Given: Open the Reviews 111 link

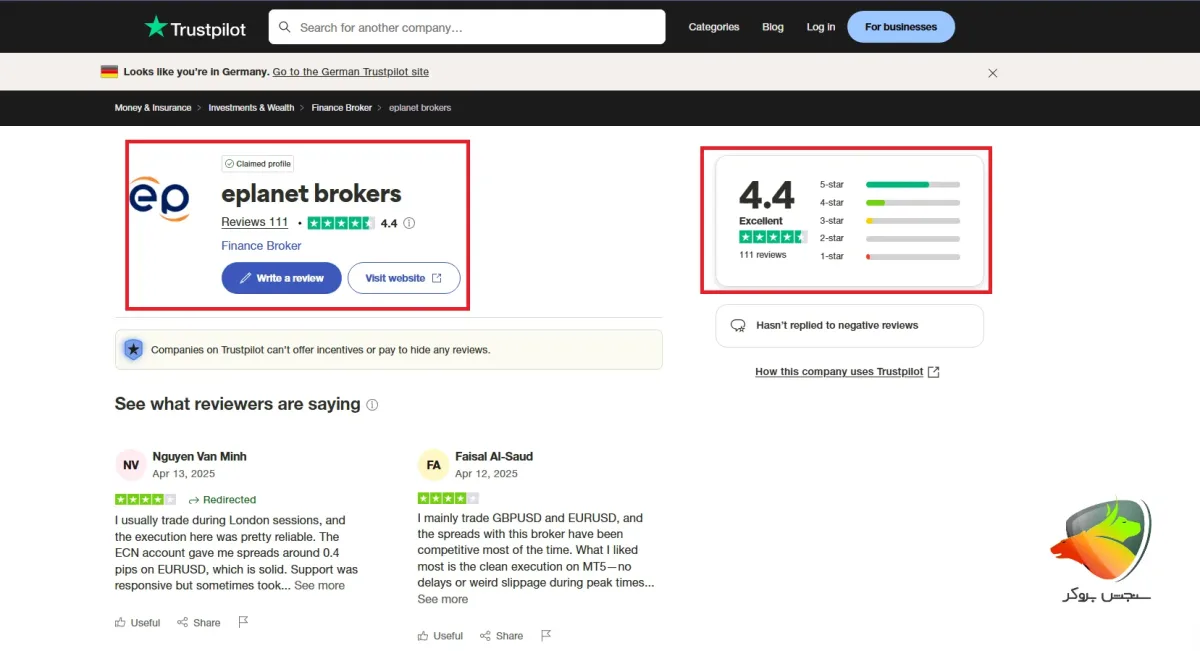Looking at the screenshot, I should pyautogui.click(x=255, y=222).
